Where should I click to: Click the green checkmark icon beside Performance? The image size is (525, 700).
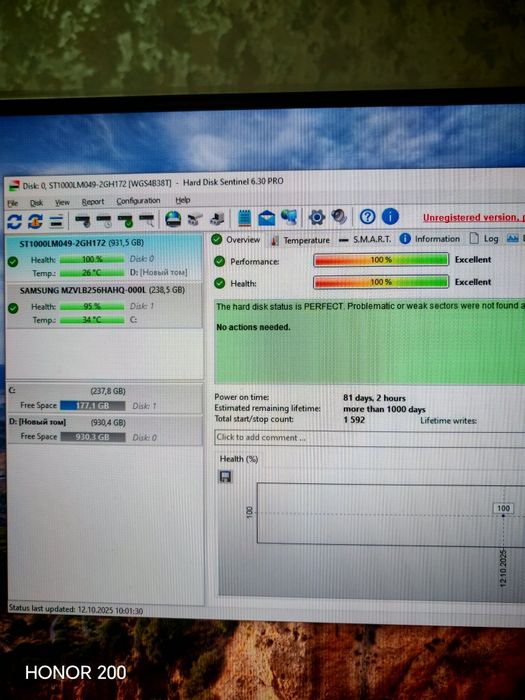tap(219, 261)
